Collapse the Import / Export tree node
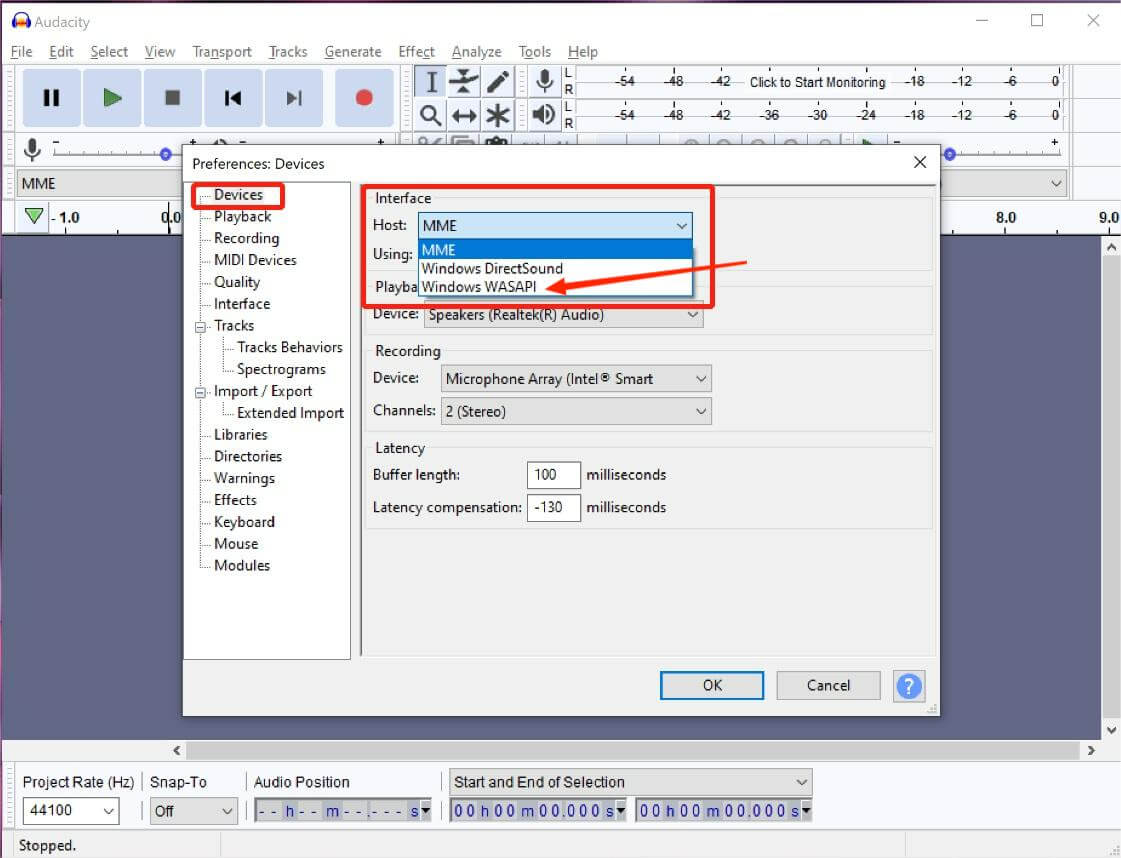The width and height of the screenshot is (1121, 858). coord(201,393)
